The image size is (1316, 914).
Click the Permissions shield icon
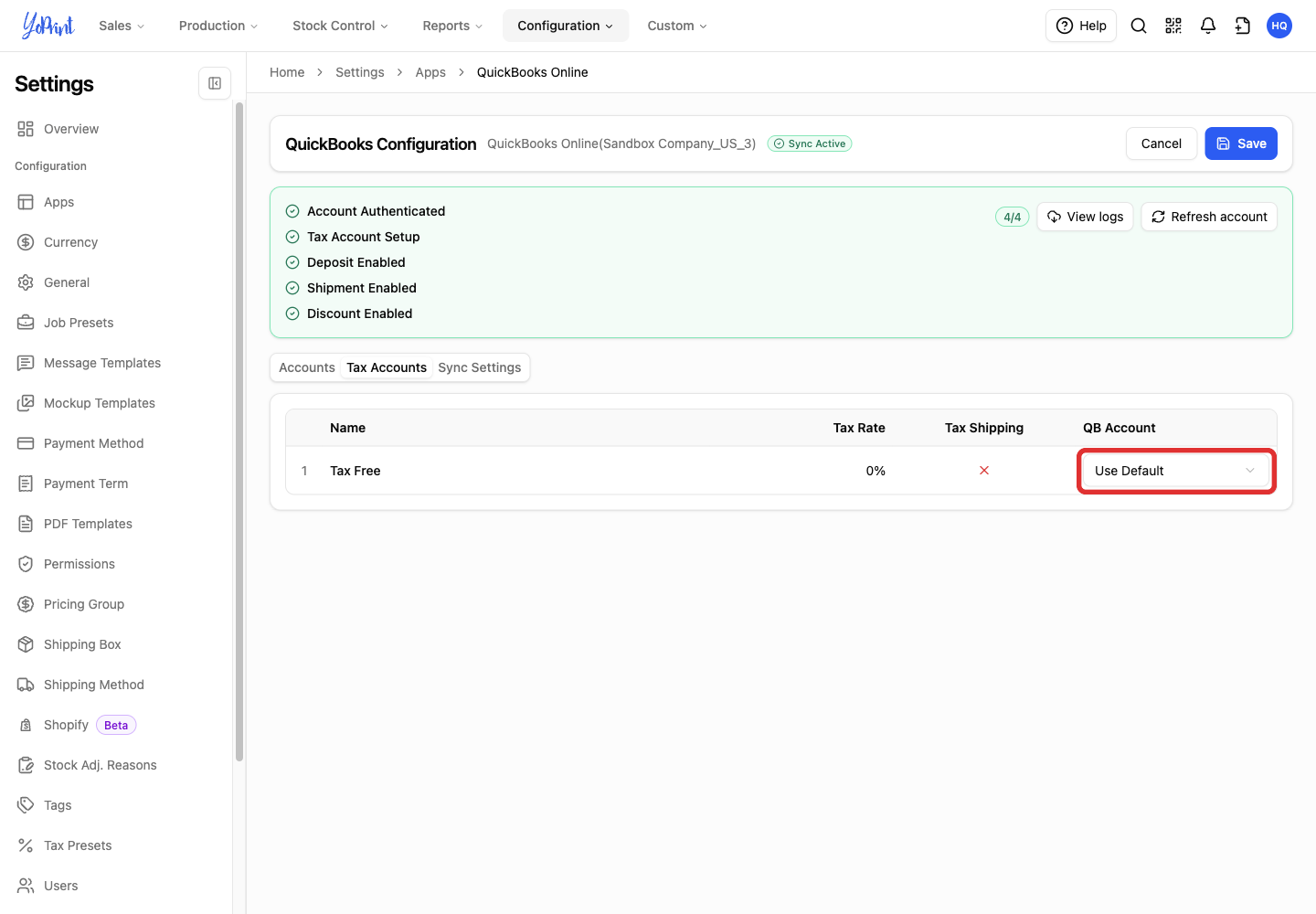tap(26, 564)
